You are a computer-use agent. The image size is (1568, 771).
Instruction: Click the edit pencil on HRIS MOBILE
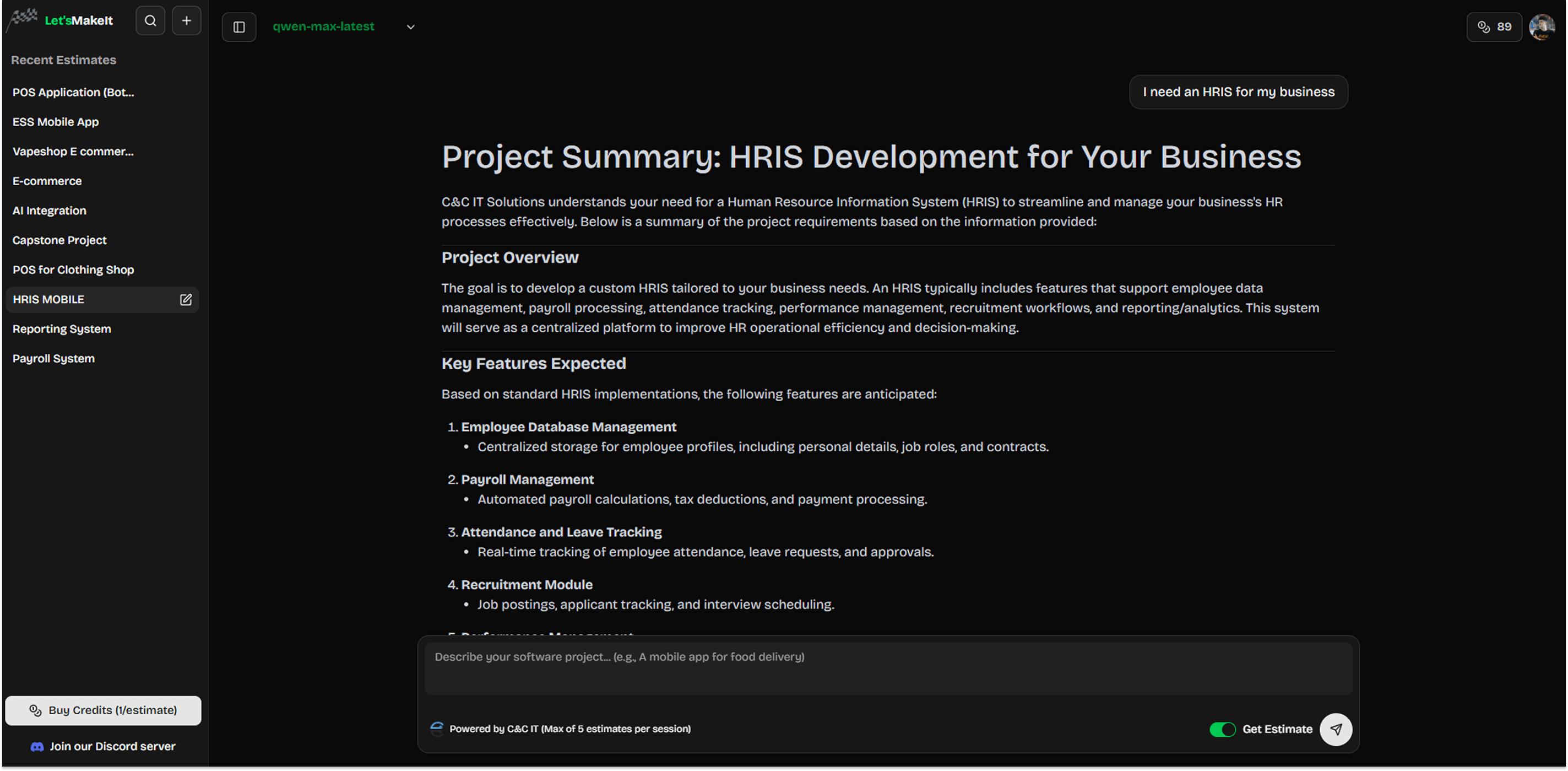[x=185, y=300]
